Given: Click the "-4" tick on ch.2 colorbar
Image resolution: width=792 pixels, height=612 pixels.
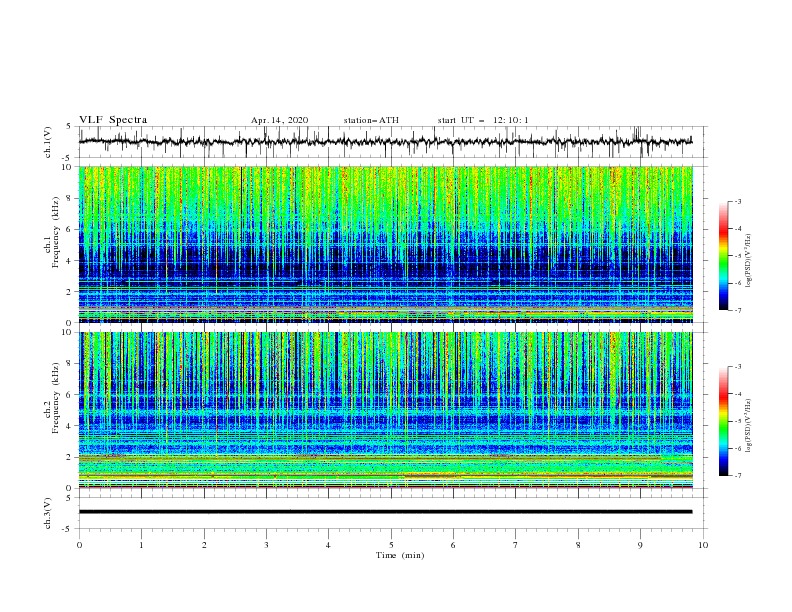Looking at the screenshot, I should pos(738,394).
